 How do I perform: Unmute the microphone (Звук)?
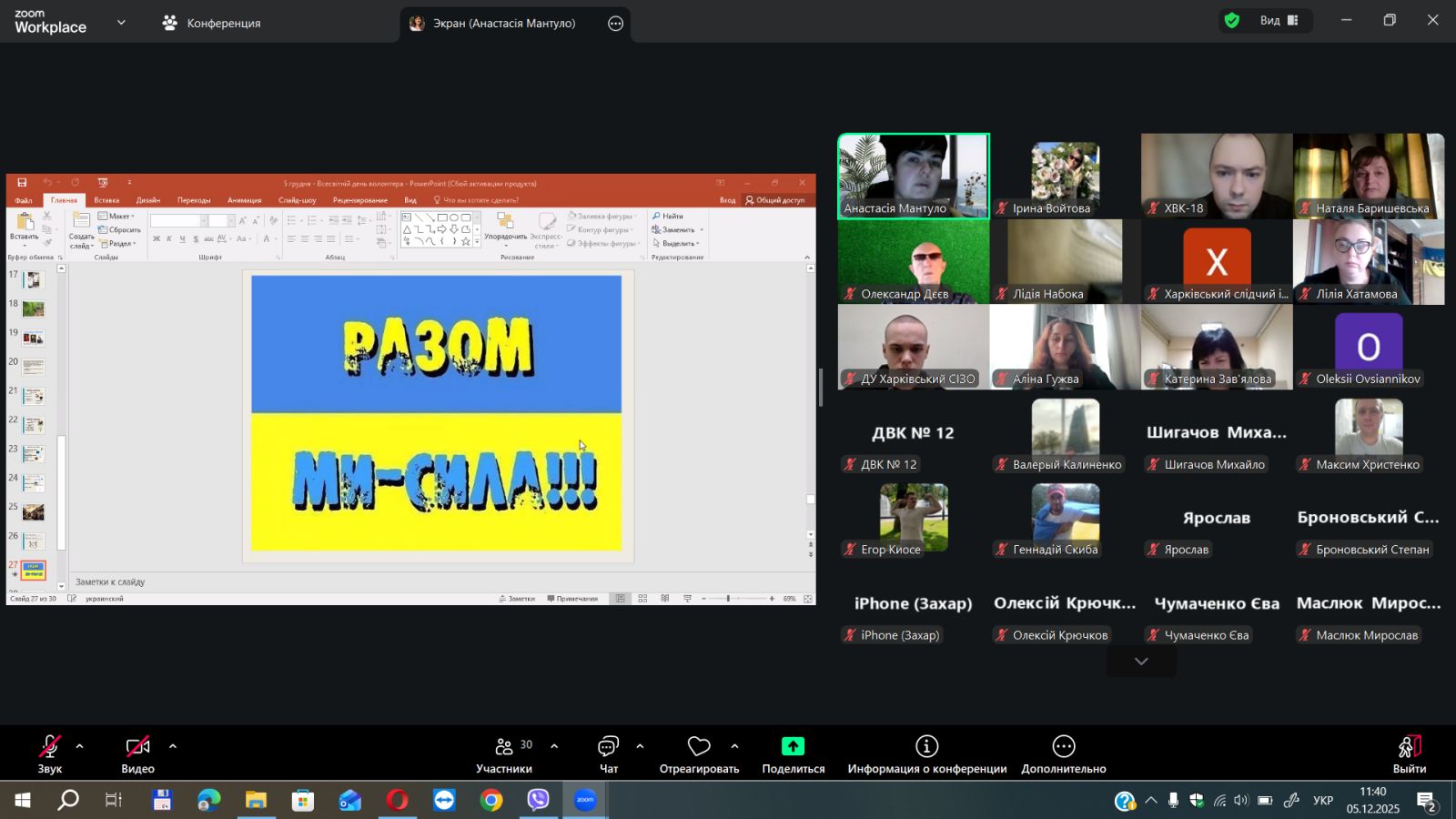pyautogui.click(x=50, y=747)
